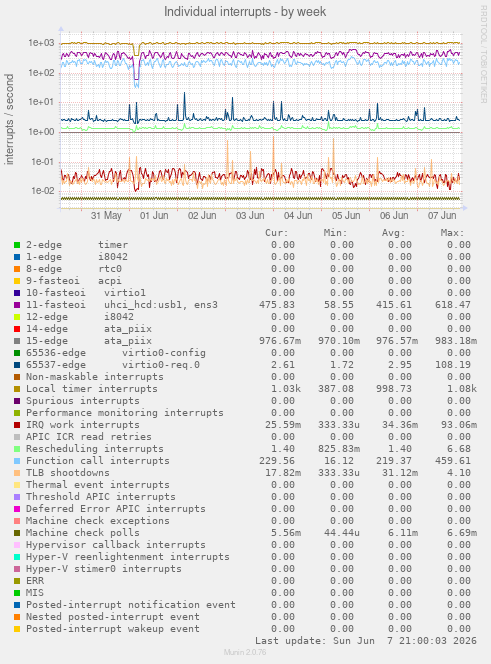Click the 'Hyper-V stimer0 interrupts' label
Viewport: 491px width, 664px height.
[104, 569]
